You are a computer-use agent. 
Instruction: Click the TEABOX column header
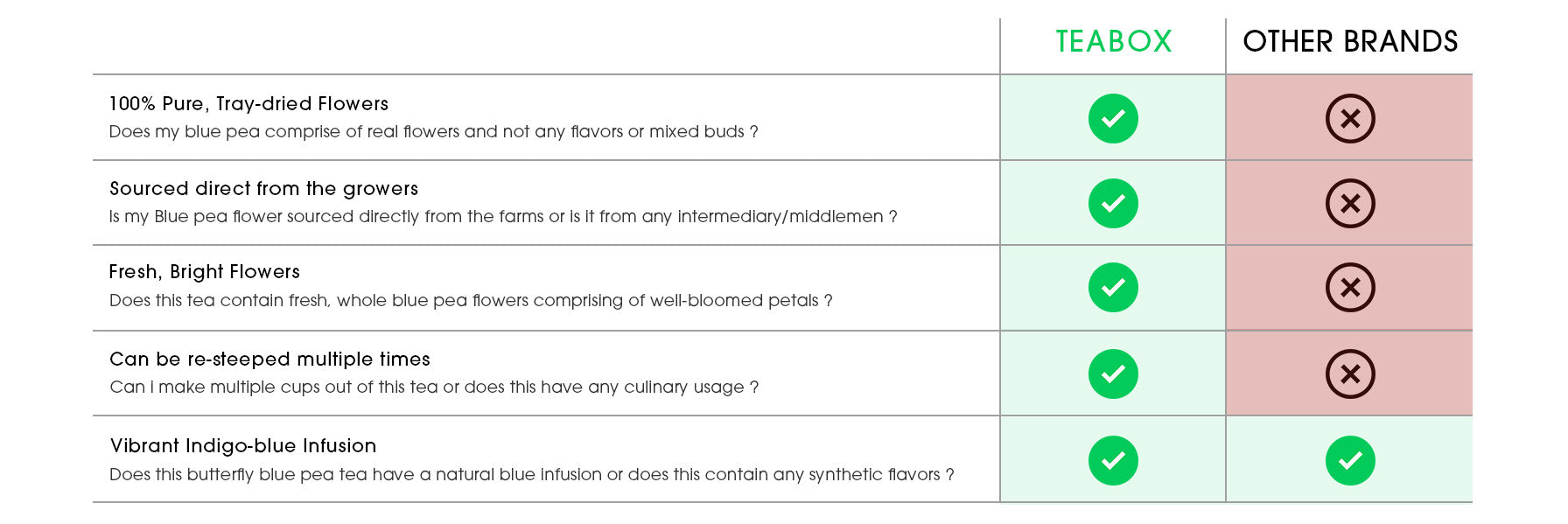1113,41
